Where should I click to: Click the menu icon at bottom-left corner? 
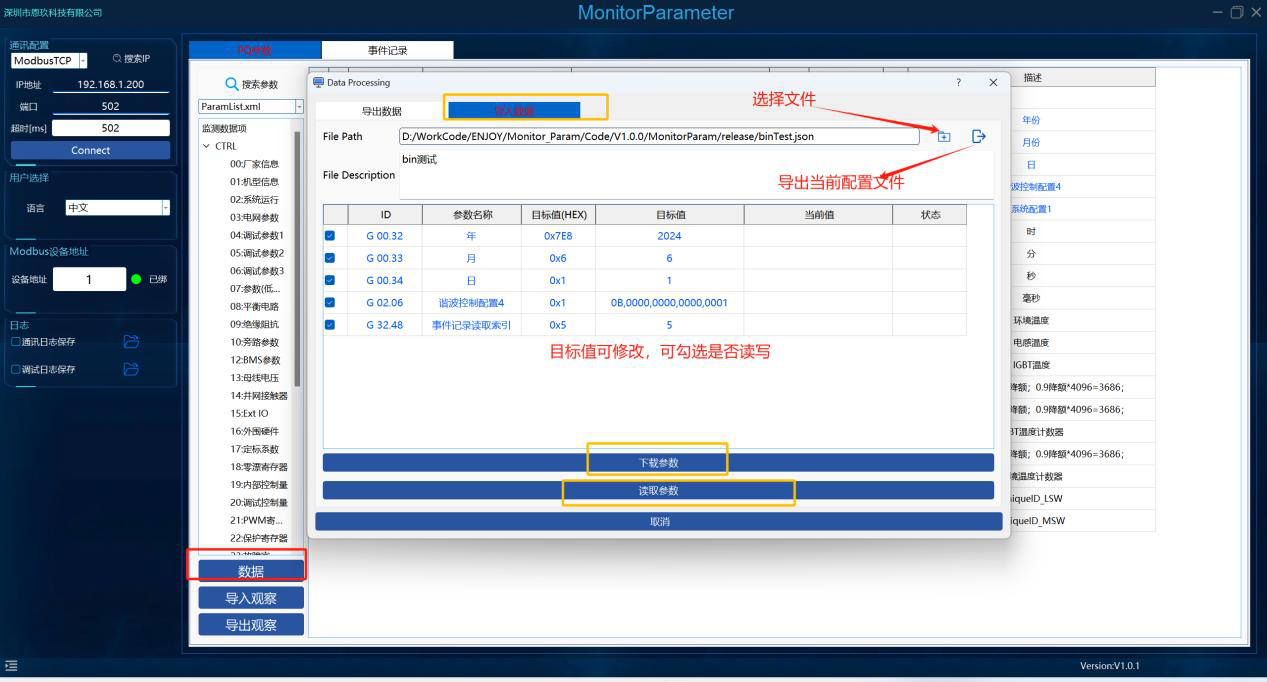coord(11,665)
